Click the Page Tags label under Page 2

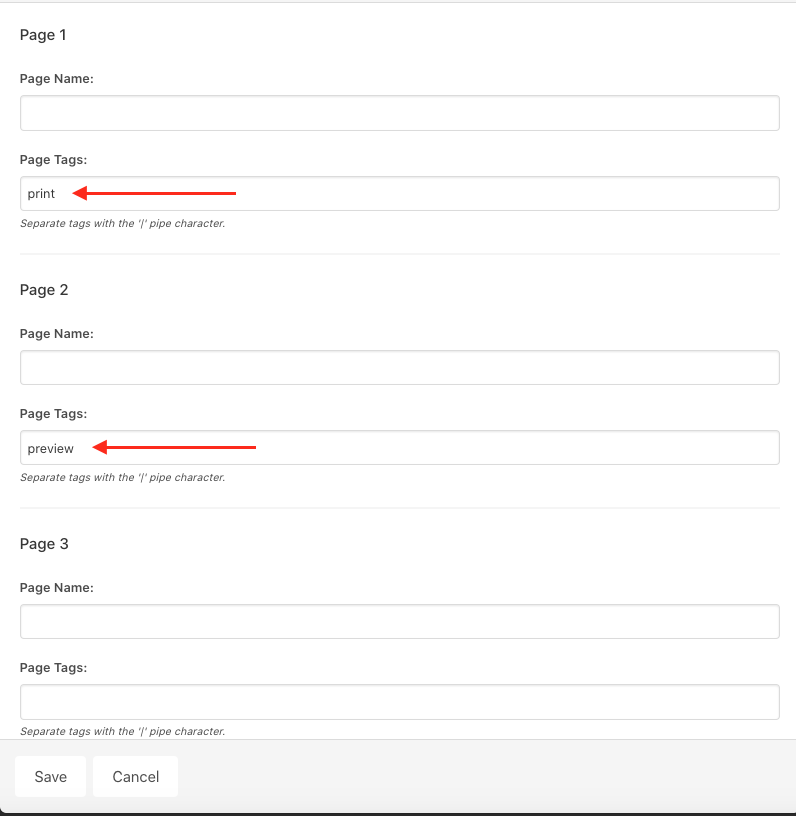tap(53, 414)
